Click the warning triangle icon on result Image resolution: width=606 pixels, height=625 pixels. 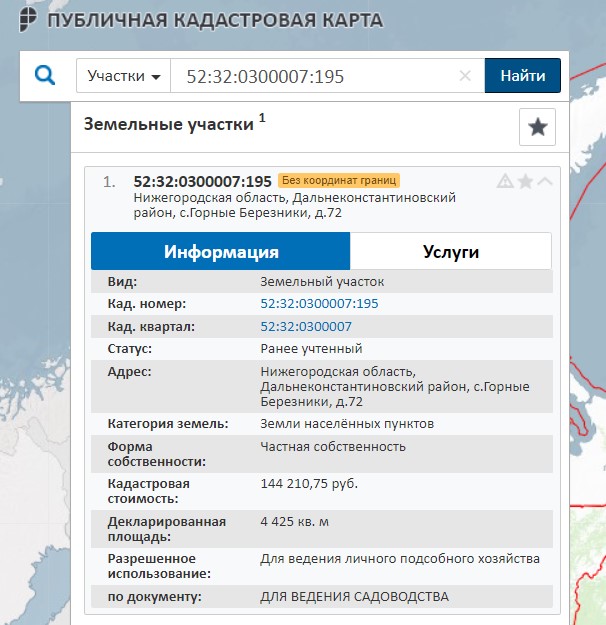(x=505, y=181)
